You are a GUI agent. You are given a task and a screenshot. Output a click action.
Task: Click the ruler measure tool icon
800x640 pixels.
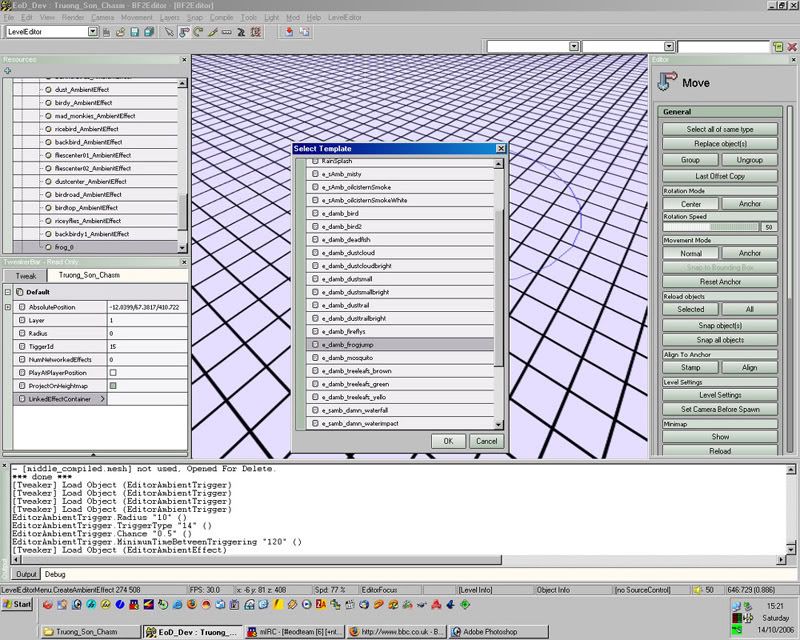227,32
